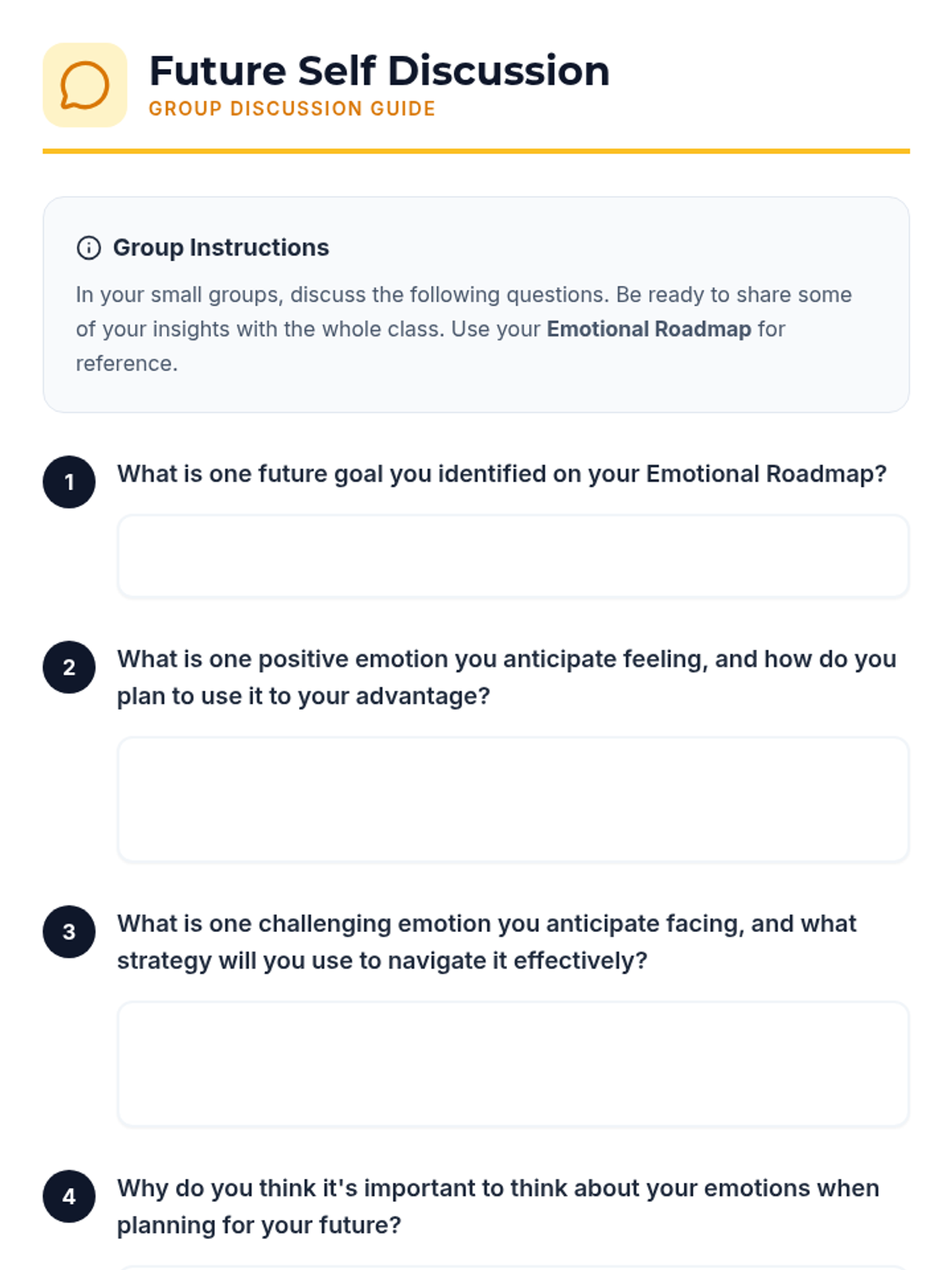Select the Group Instructions heading
The height and width of the screenshot is (1270, 952).
221,248
